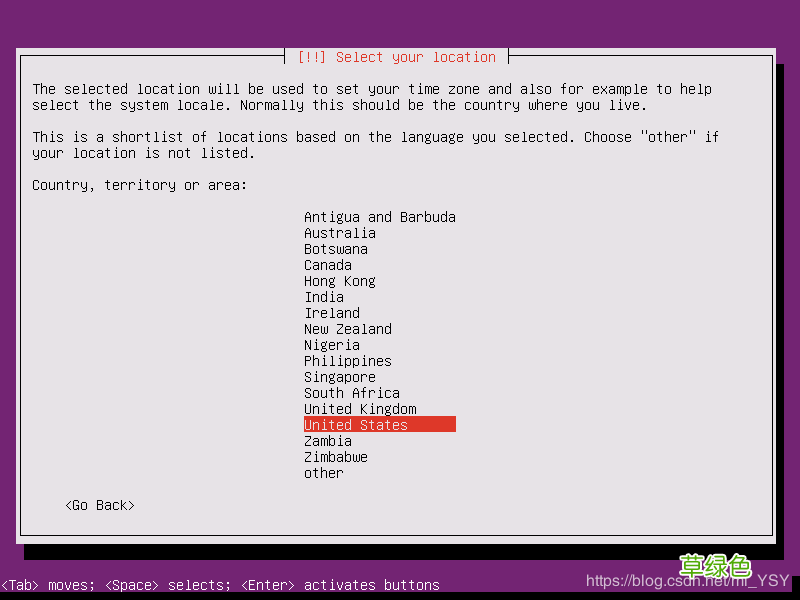Select Zimbabwe in the list
Screen dimensions: 800x600
coord(336,457)
